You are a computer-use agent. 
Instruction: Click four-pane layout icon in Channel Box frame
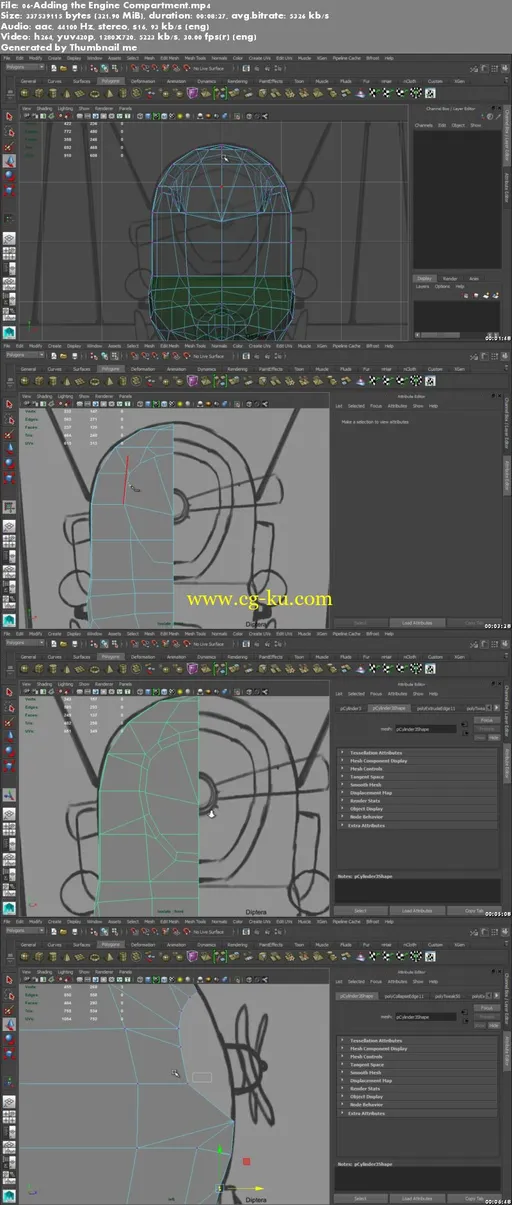click(9, 254)
